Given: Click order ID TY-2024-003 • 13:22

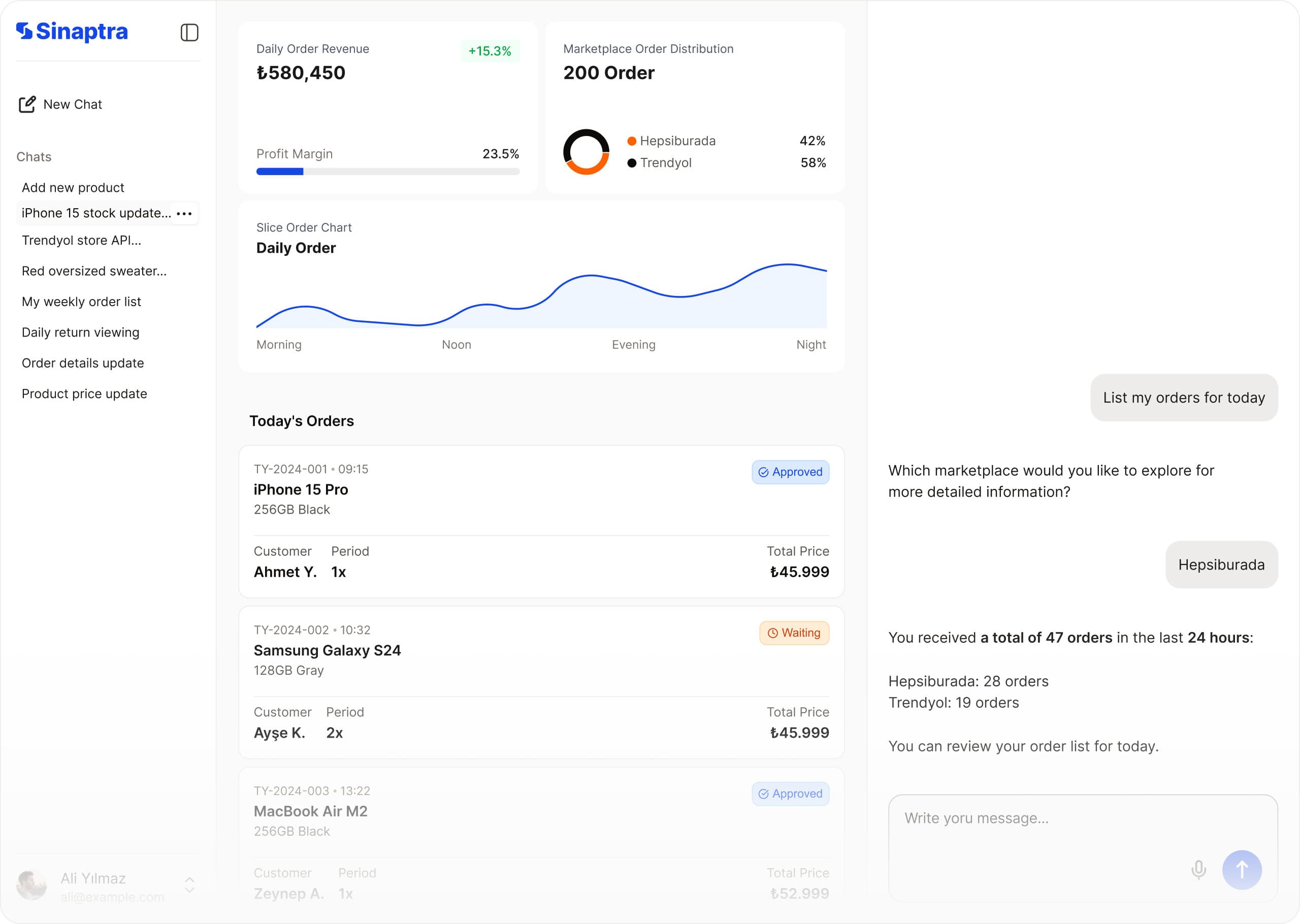Looking at the screenshot, I should [x=312, y=791].
